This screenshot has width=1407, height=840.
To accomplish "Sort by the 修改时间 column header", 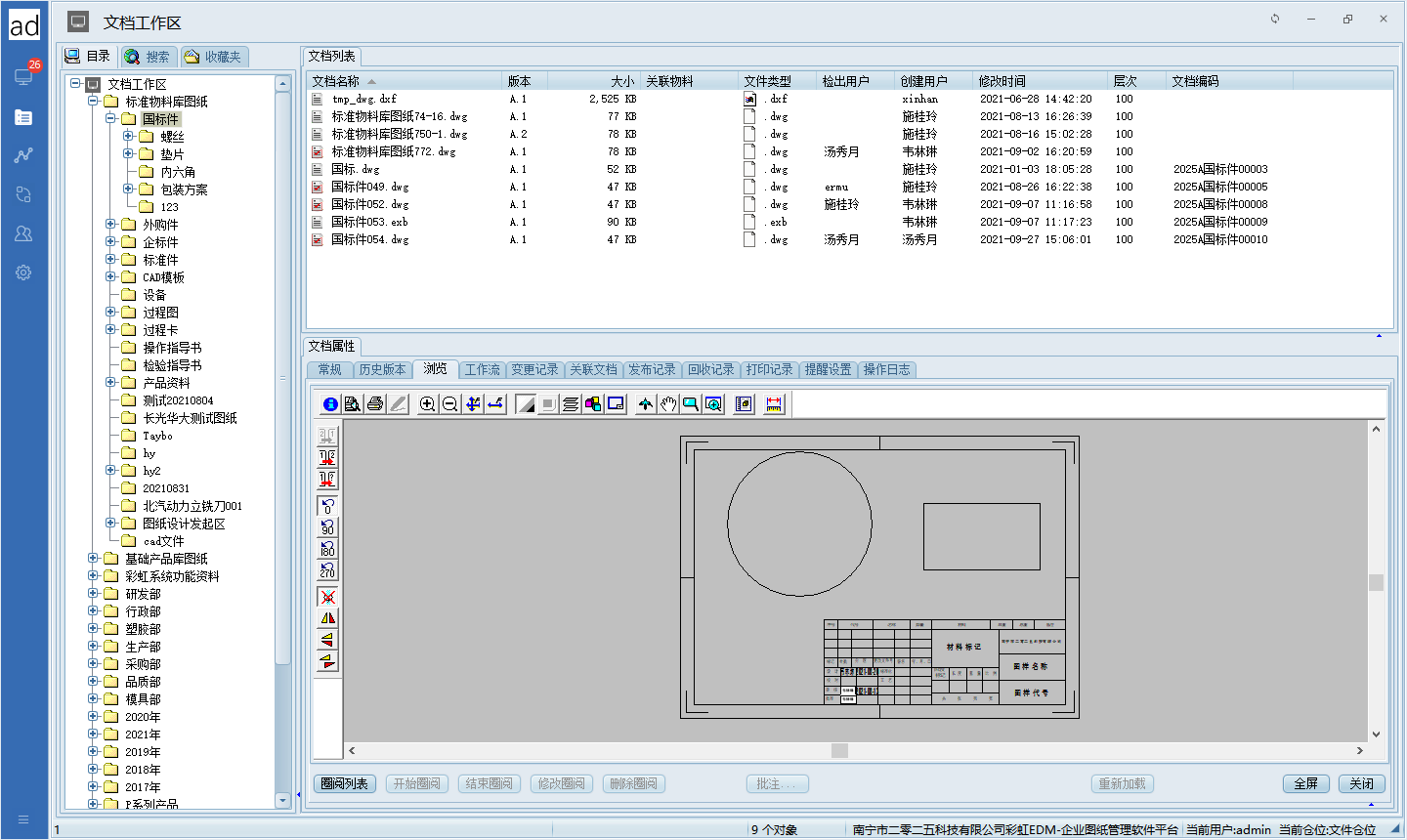I will click(1042, 81).
